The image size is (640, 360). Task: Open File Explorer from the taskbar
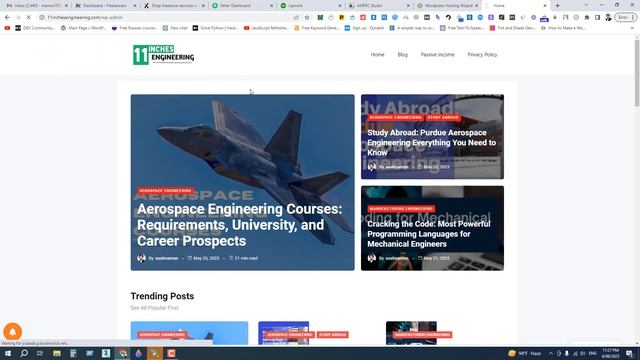coord(57,353)
